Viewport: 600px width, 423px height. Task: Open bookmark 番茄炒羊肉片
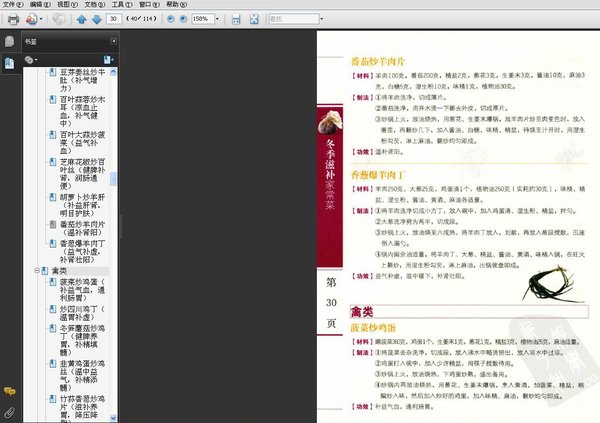point(82,228)
